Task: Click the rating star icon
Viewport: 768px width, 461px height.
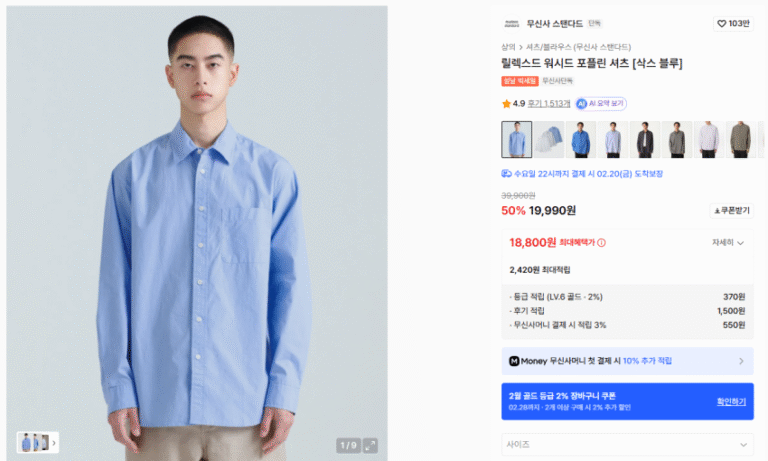Action: (x=506, y=104)
